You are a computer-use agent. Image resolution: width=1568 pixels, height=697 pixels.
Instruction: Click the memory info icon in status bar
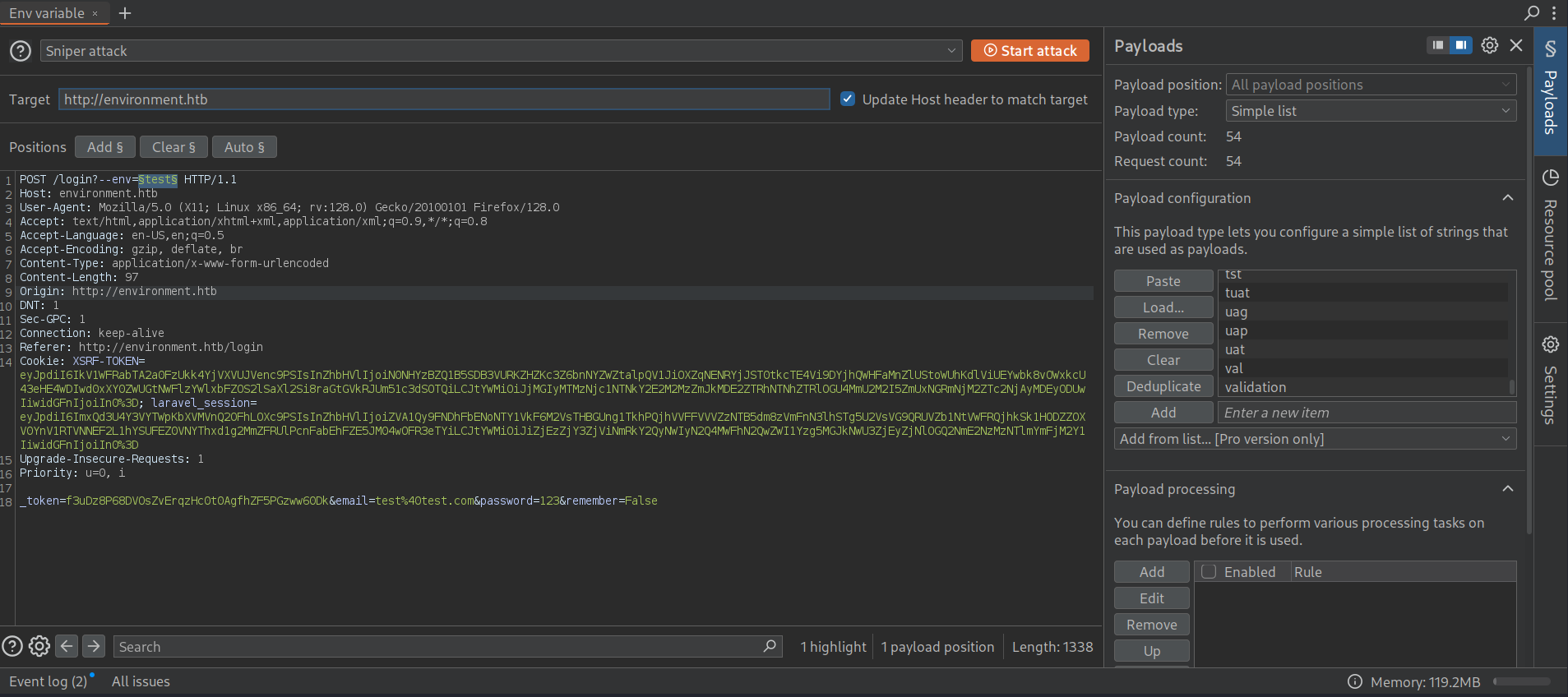pyautogui.click(x=1355, y=681)
